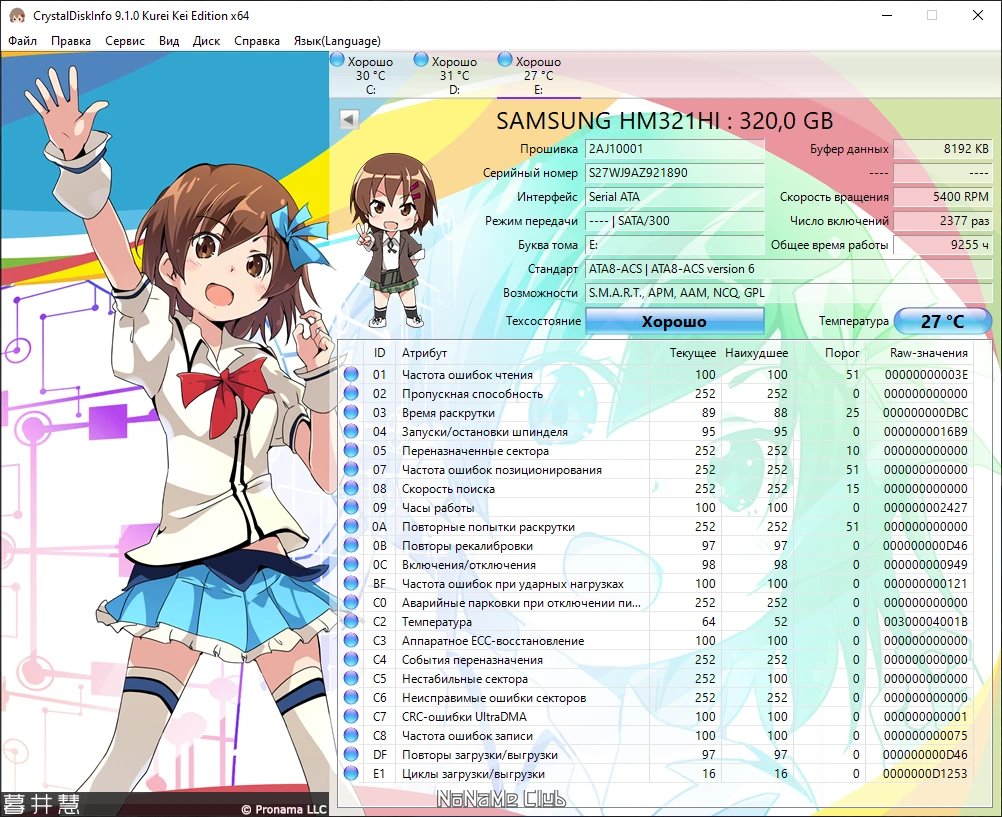
Task: Click status orb for attribute 07 row
Action: (x=351, y=469)
